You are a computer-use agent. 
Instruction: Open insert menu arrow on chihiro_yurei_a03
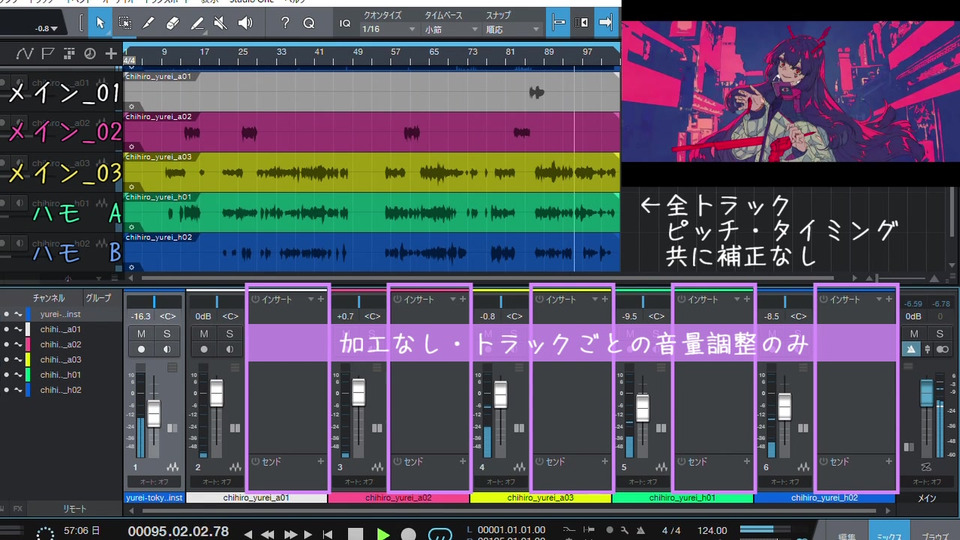coord(594,299)
